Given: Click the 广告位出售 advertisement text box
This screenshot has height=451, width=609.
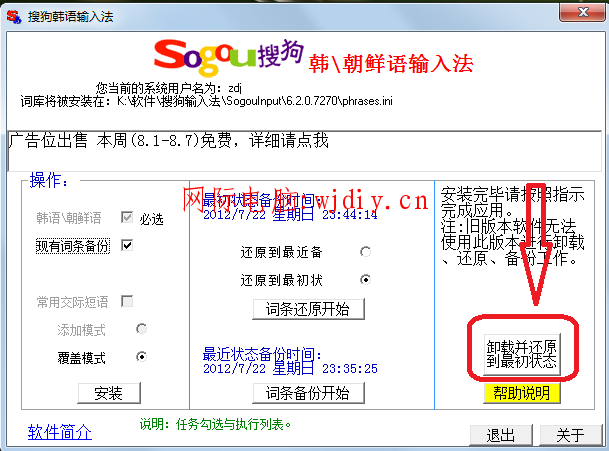Looking at the screenshot, I should point(300,148).
